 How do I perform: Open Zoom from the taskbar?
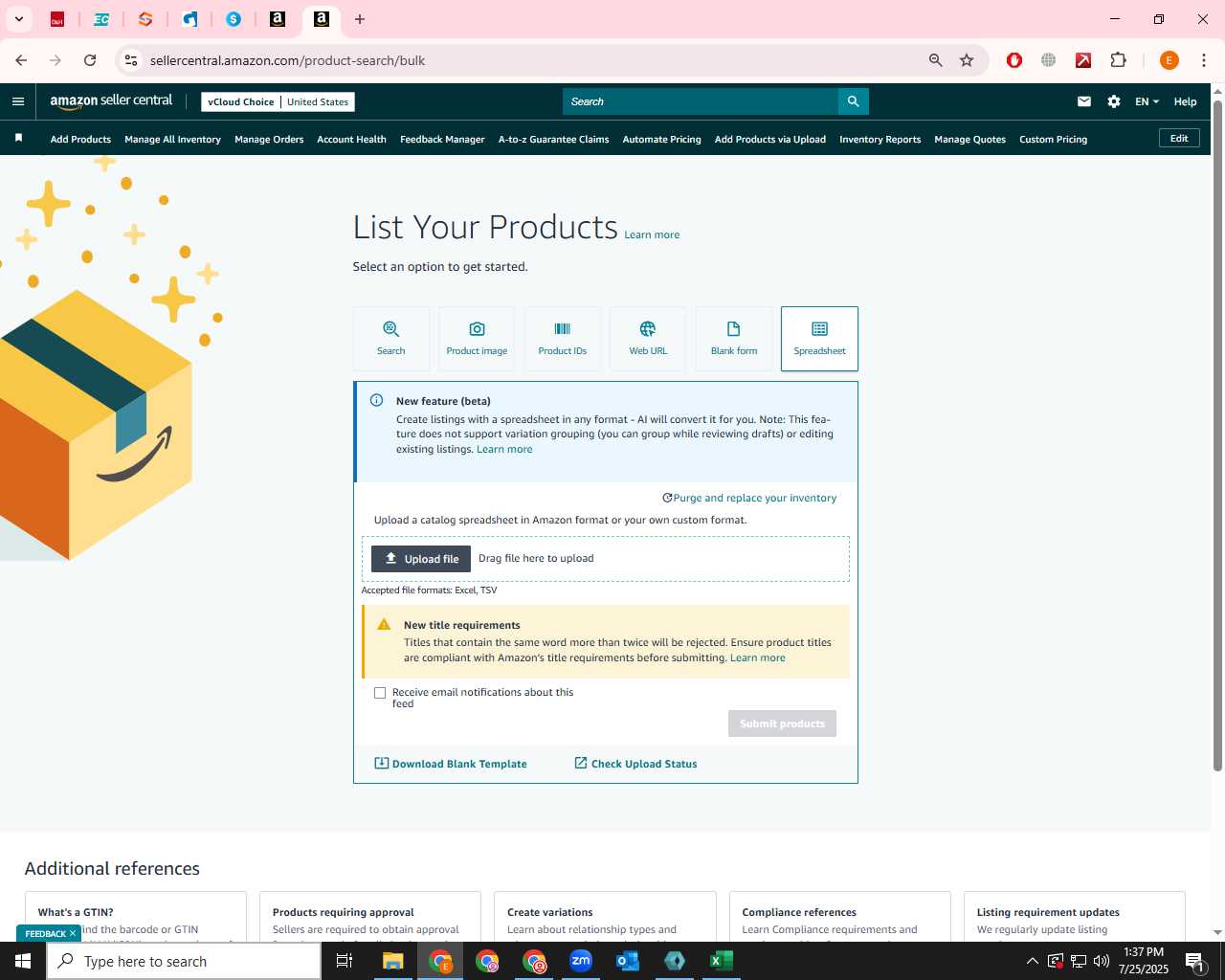click(x=581, y=961)
